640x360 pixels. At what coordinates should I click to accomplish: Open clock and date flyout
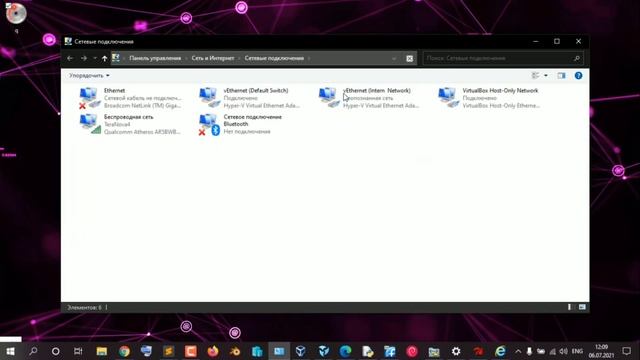[601, 351]
